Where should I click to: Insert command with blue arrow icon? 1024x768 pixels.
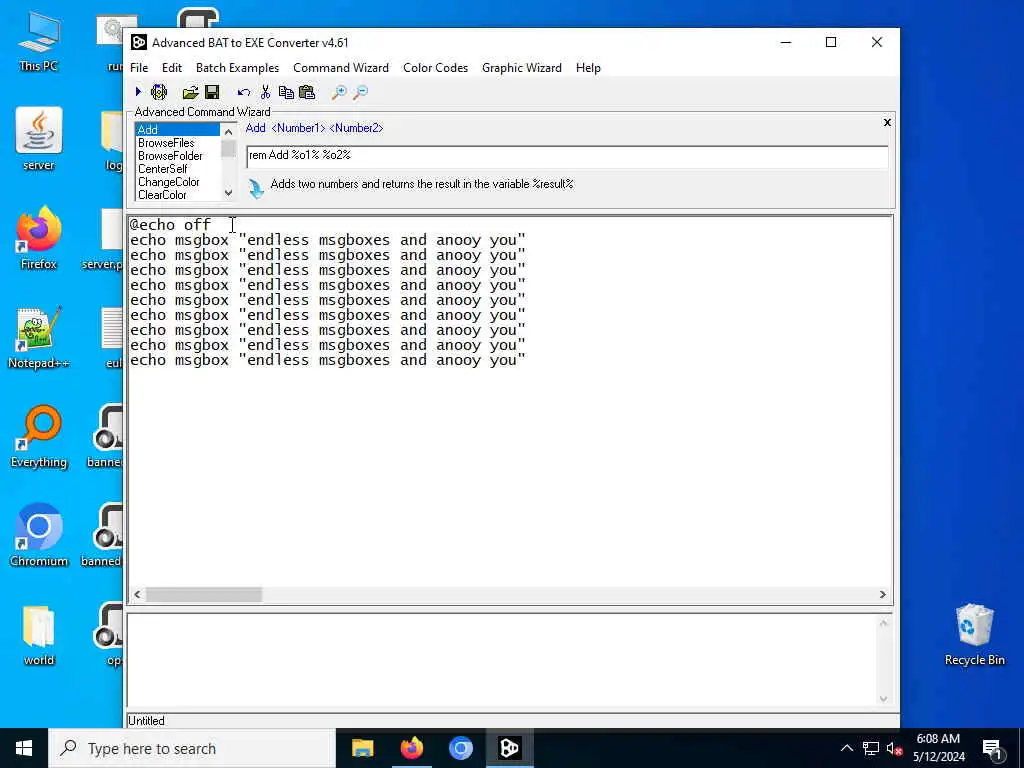(x=256, y=188)
